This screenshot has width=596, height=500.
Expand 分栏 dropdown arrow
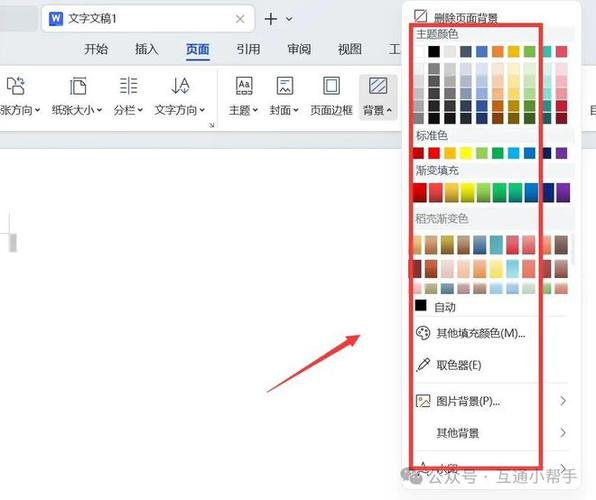pos(140,110)
